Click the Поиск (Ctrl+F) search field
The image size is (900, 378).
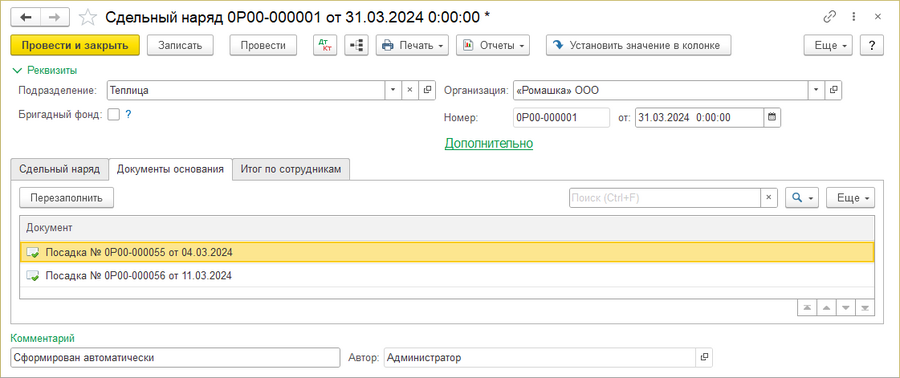coord(665,197)
